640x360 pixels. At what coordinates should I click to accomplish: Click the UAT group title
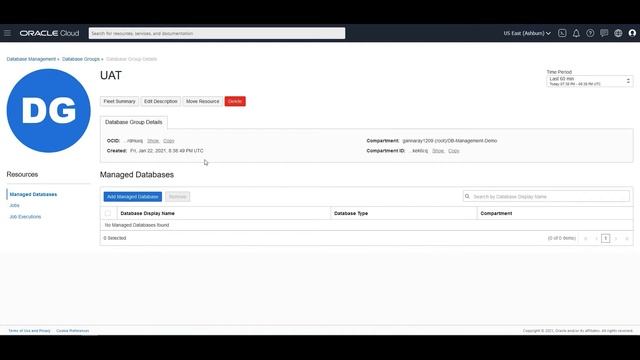click(x=111, y=76)
